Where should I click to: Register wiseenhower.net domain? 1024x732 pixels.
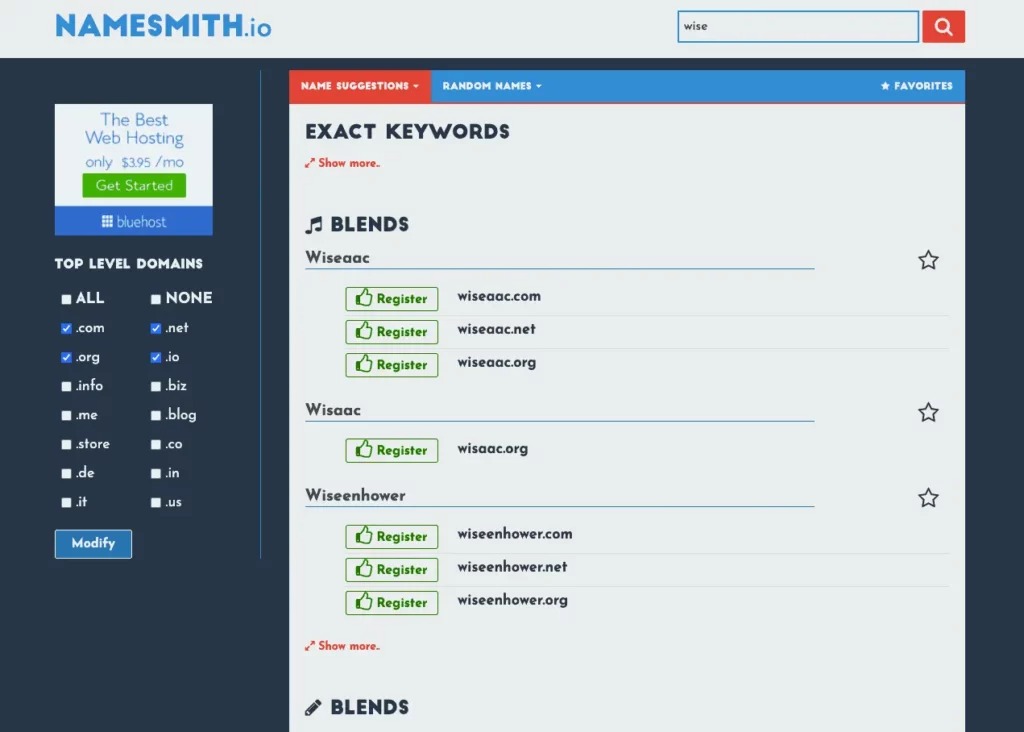pyautogui.click(x=392, y=570)
